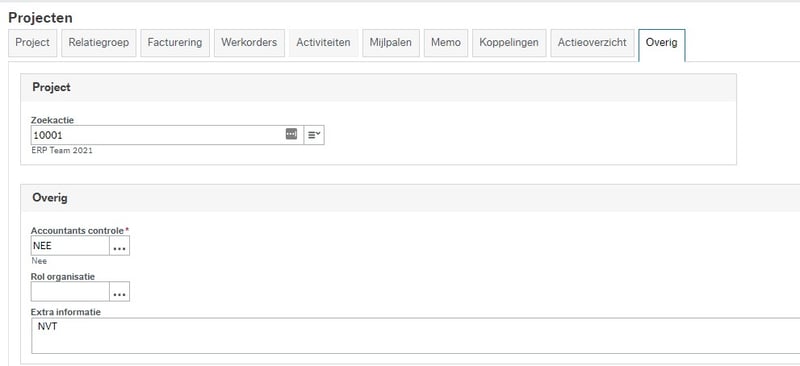Click the Extra informatie text area

click(x=415, y=335)
